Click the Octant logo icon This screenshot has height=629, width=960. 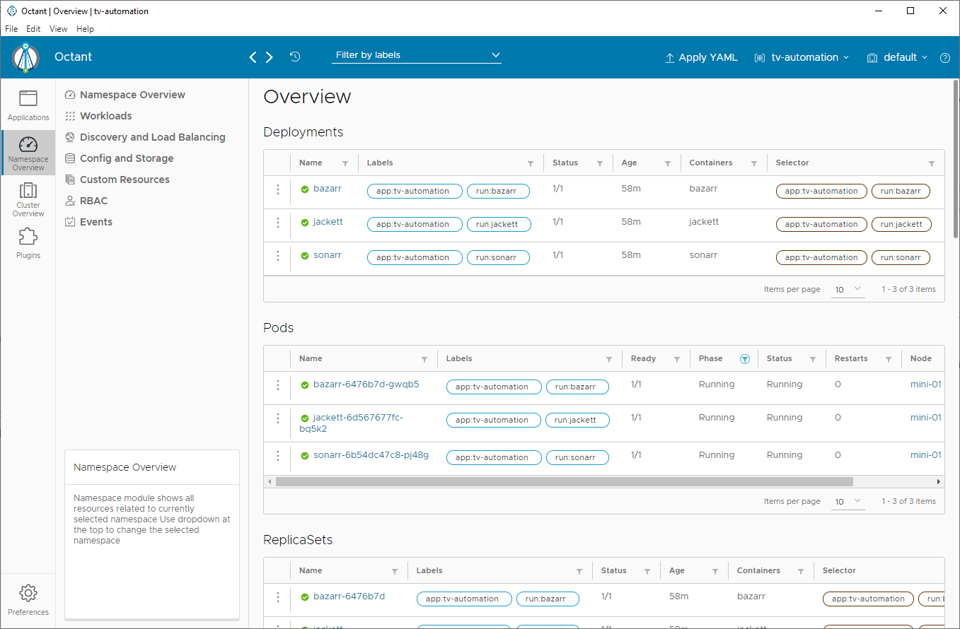tap(26, 58)
